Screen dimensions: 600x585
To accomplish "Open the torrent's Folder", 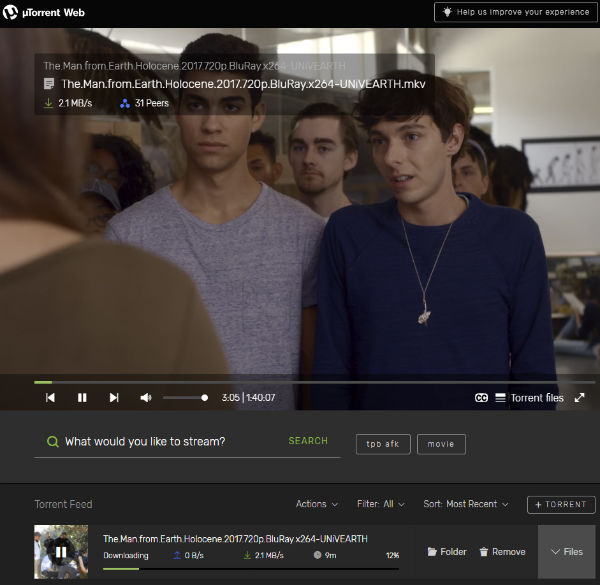I will click(447, 552).
